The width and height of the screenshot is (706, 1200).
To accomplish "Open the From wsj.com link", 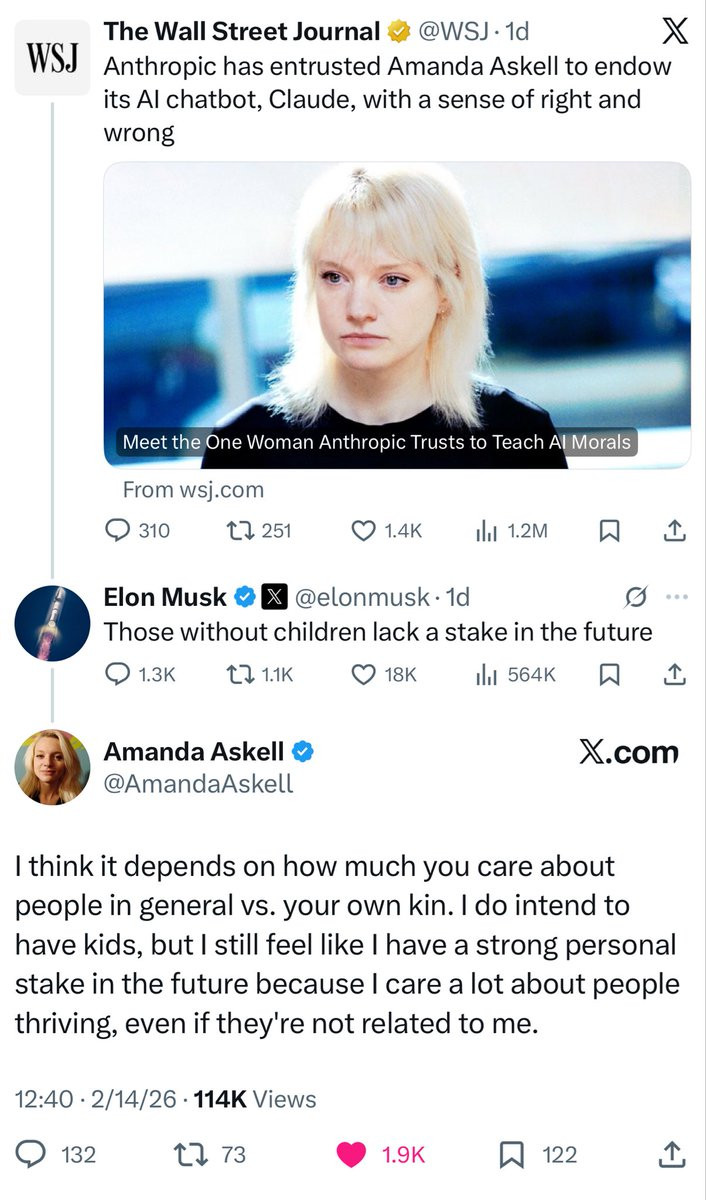I will point(193,489).
